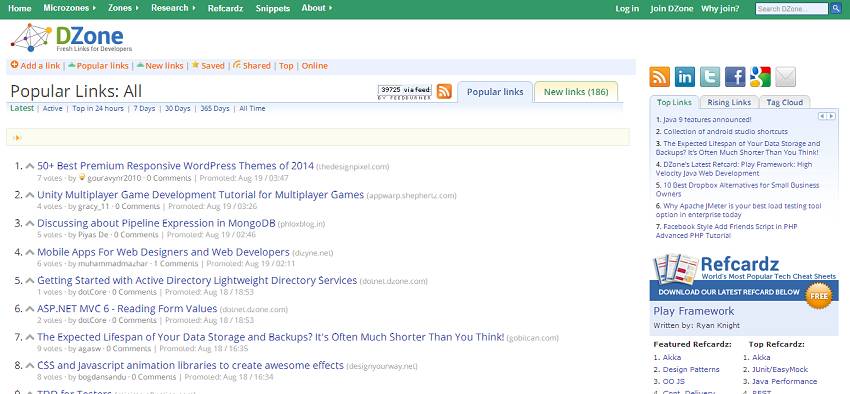Switch to the Rising Links tab
850x394 pixels.
point(729,102)
